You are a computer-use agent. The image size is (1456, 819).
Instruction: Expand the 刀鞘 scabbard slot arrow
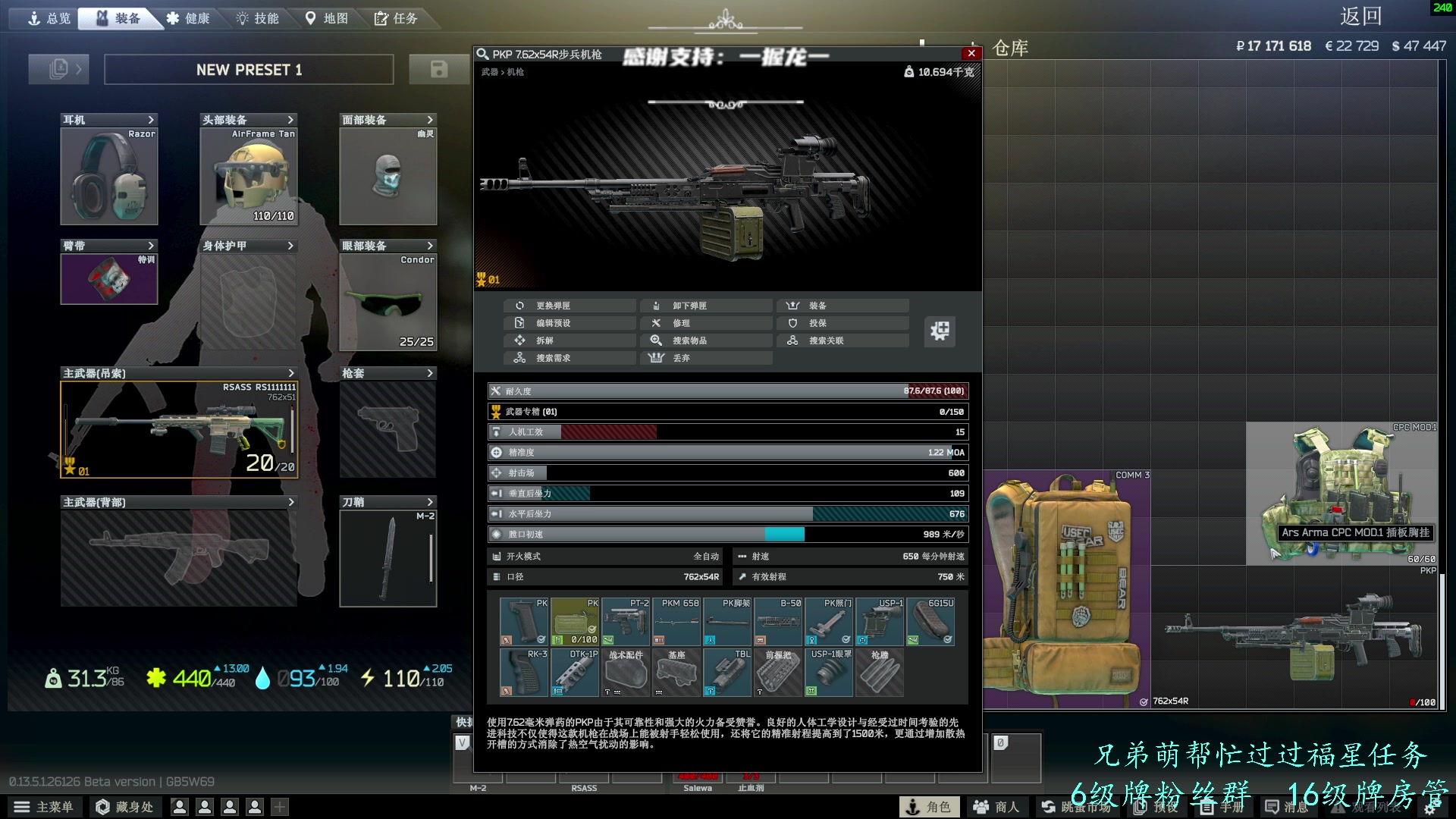[x=430, y=502]
